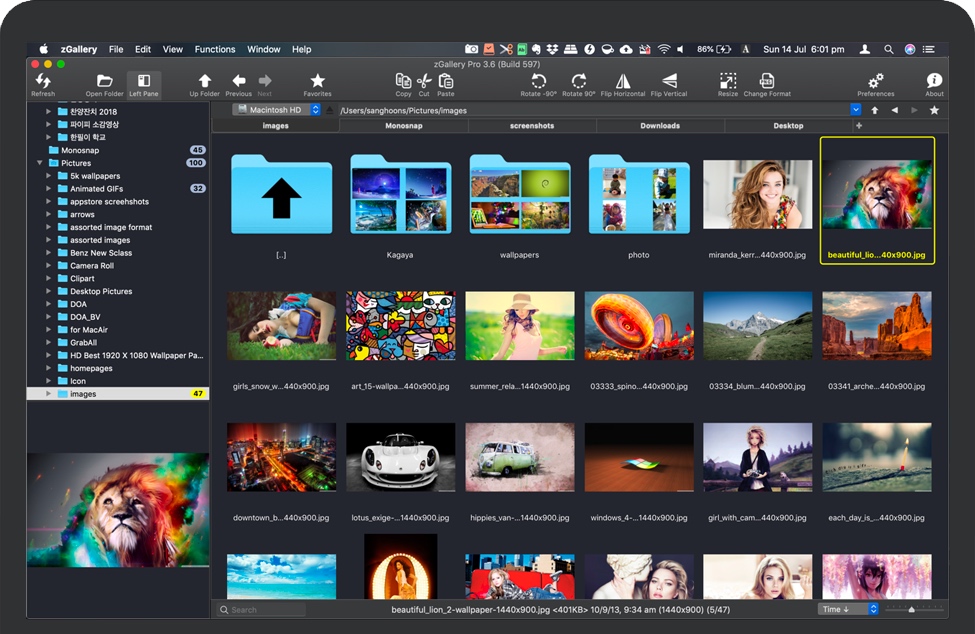Select the homepages folder
Viewport: 975px width, 634px height.
(x=118, y=368)
